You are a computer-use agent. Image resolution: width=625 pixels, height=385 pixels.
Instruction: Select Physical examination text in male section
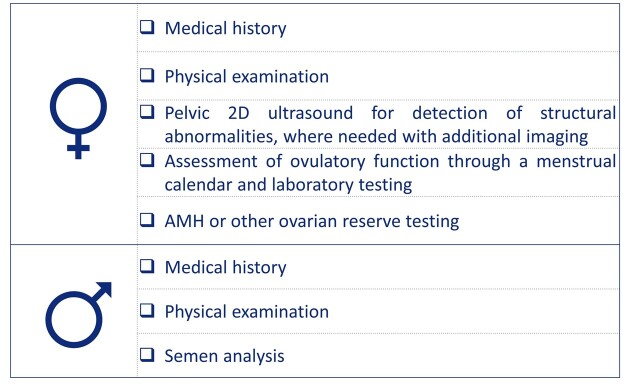pyautogui.click(x=247, y=312)
